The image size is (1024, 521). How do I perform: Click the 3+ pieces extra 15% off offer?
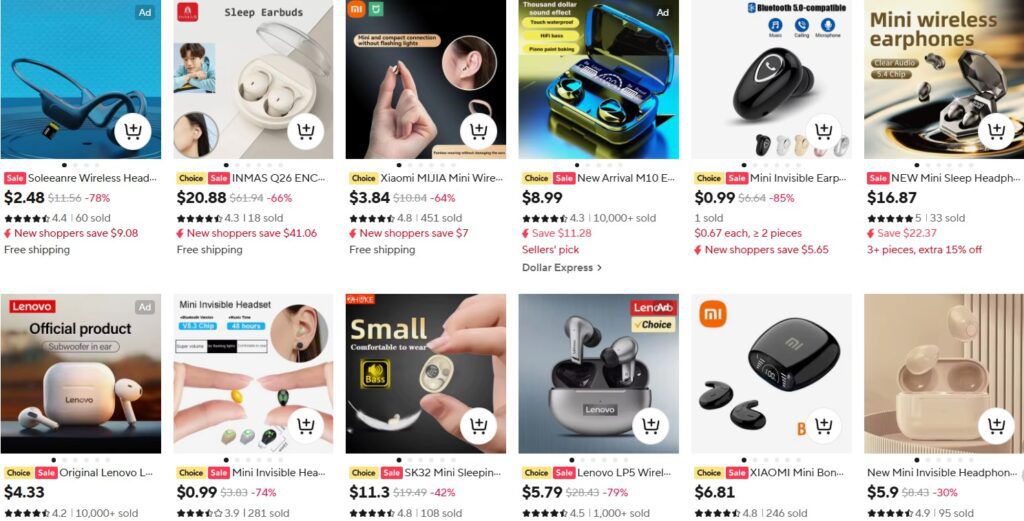click(925, 250)
